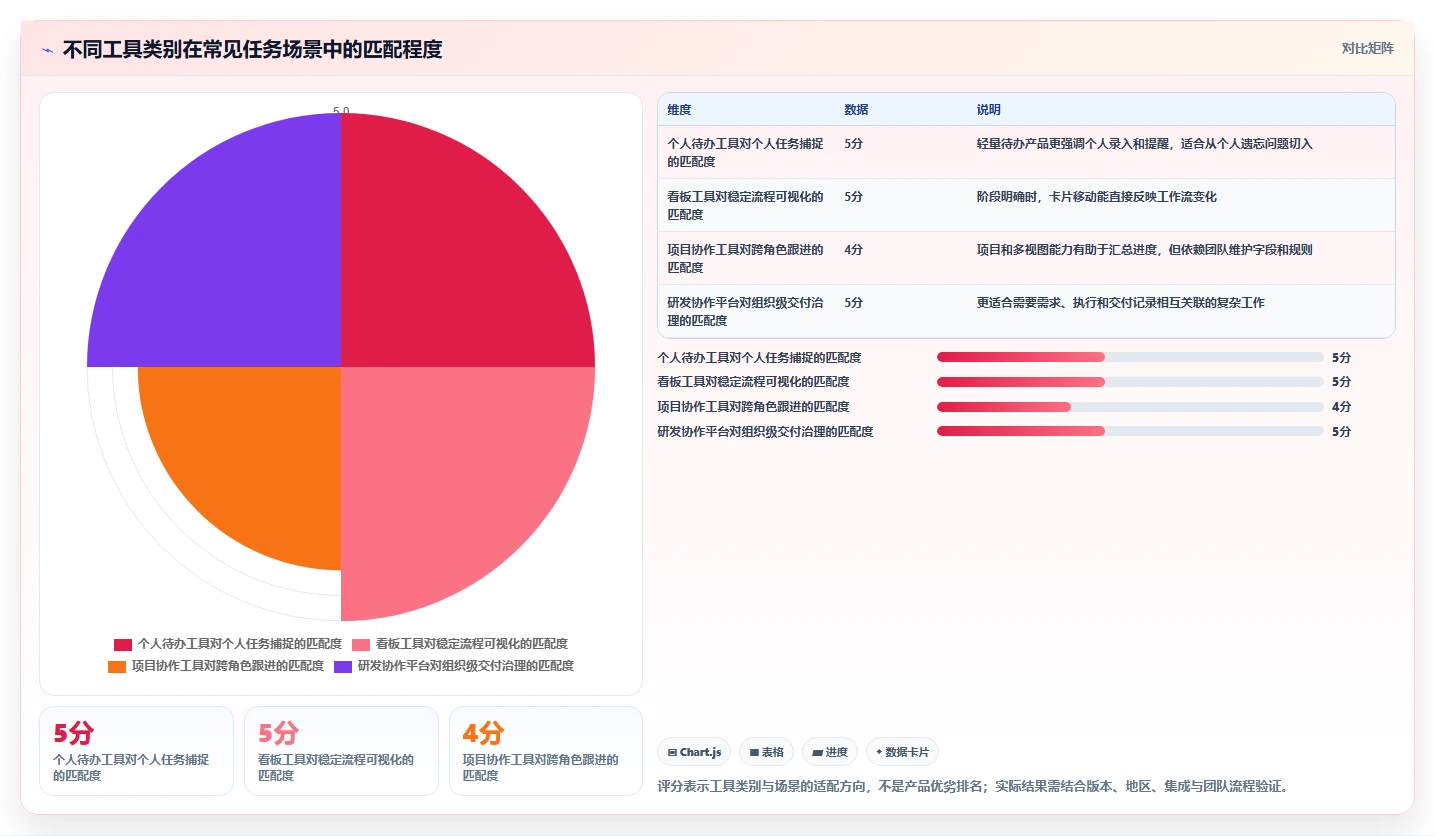Click table cell 项目协作工具对跨角色跟进的匹配度
The height and width of the screenshot is (836, 1435).
[746, 258]
